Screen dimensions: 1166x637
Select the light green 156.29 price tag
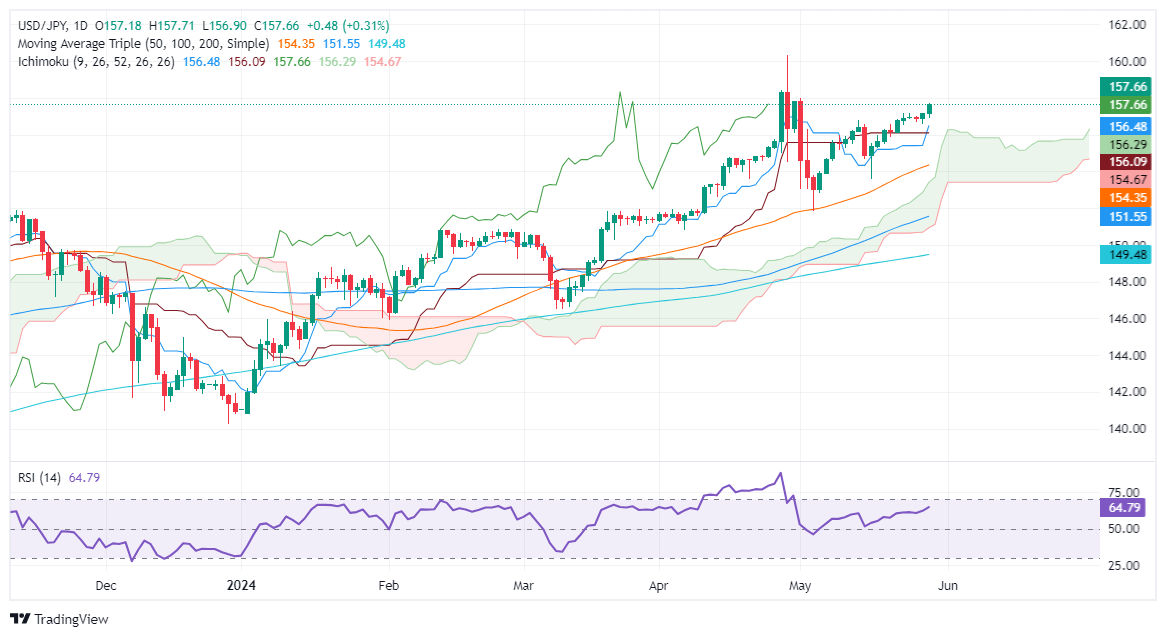1127,144
